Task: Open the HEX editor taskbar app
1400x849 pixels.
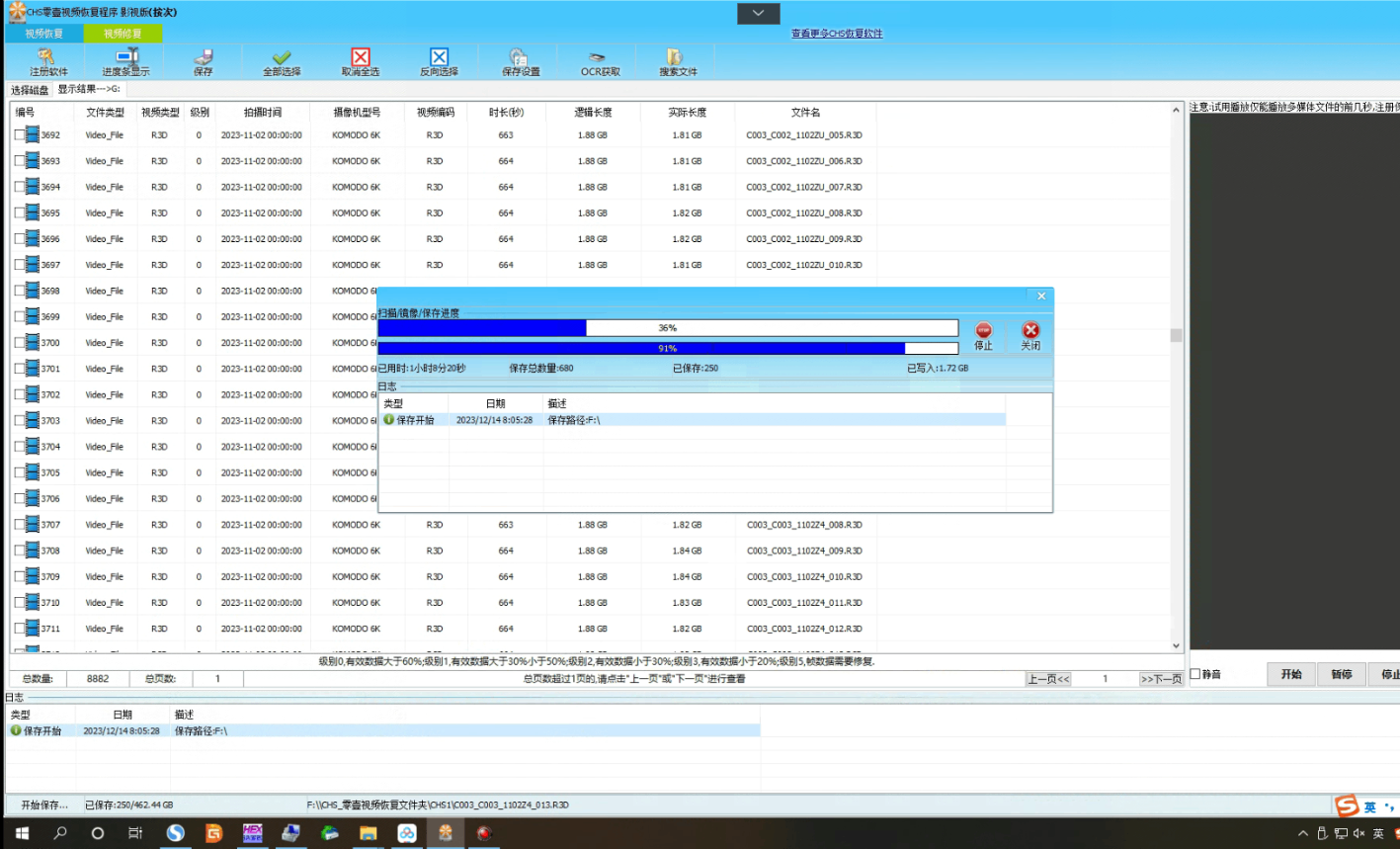Action: tap(252, 833)
